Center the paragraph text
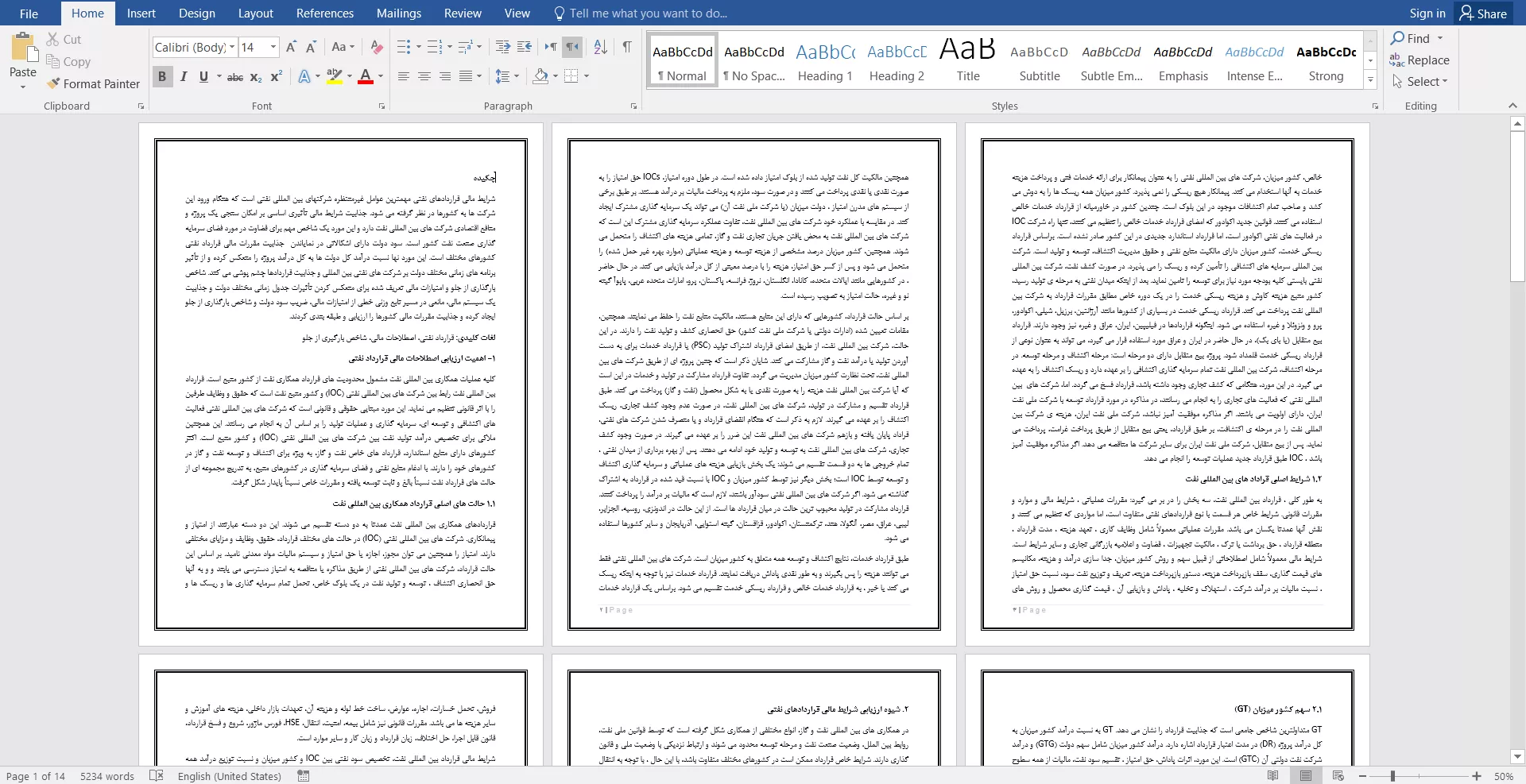The width and height of the screenshot is (1526, 784). (424, 76)
